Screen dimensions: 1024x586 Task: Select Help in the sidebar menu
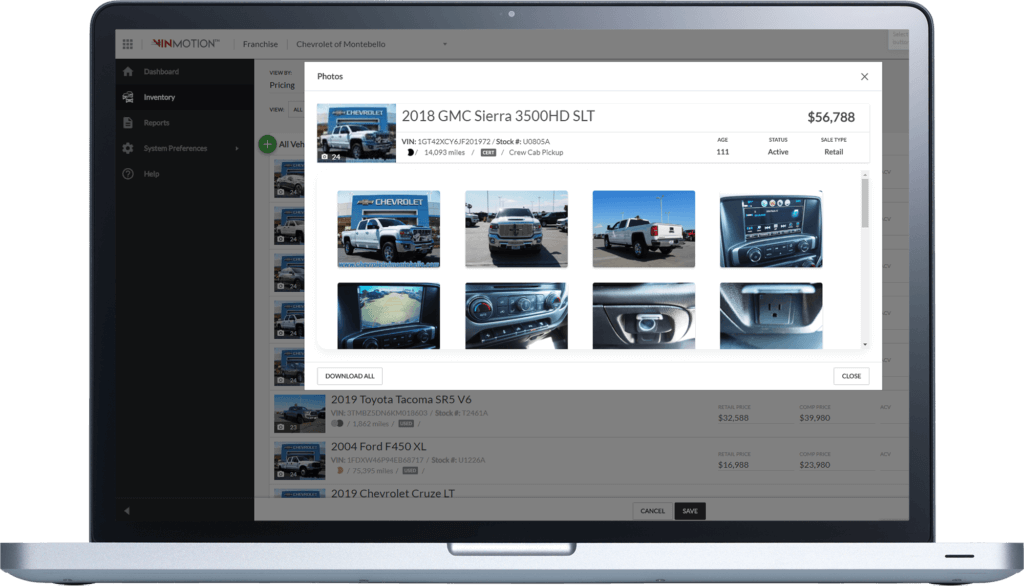pos(152,174)
